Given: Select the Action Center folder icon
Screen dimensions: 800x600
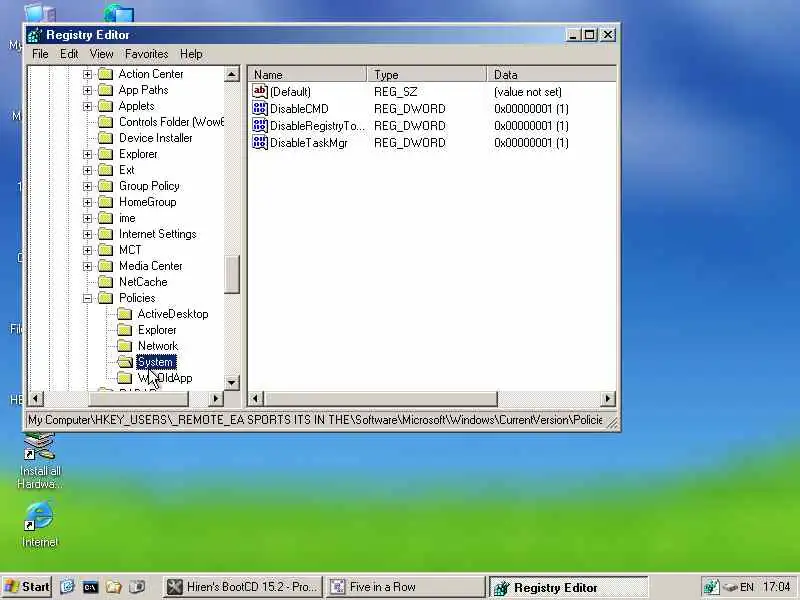Looking at the screenshot, I should [x=106, y=74].
